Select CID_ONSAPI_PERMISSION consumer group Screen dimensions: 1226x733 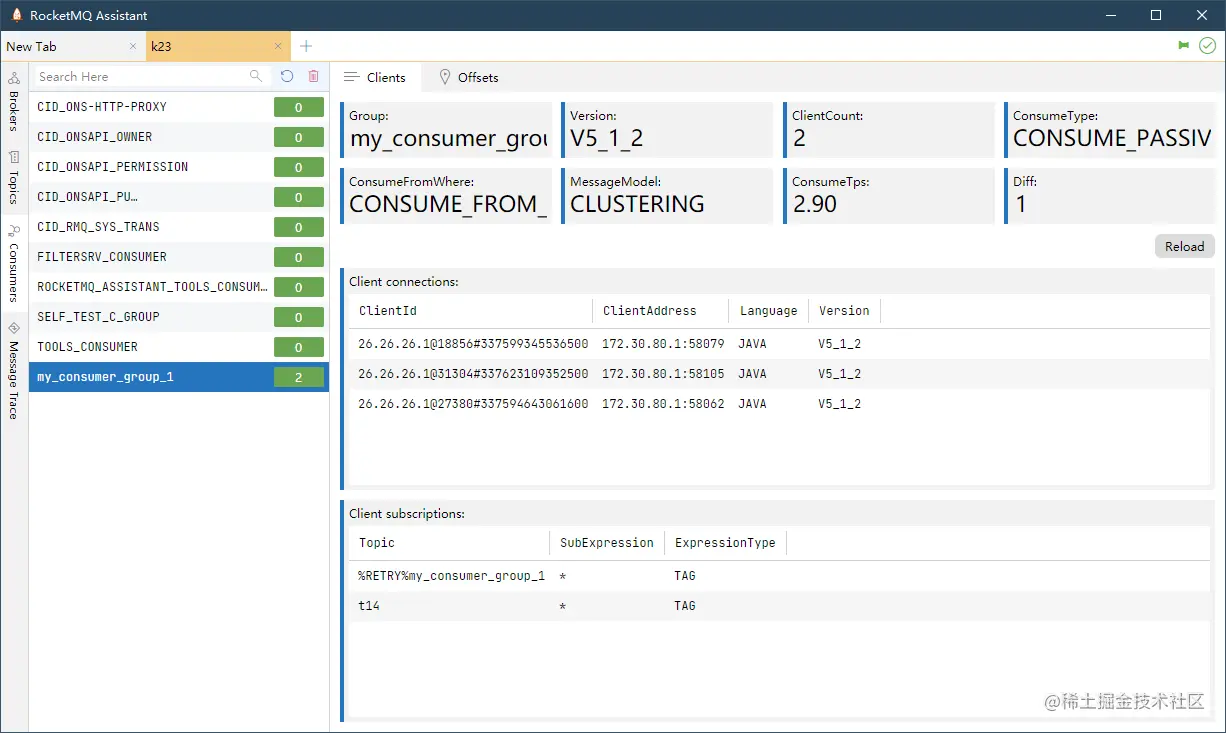[x=178, y=167]
